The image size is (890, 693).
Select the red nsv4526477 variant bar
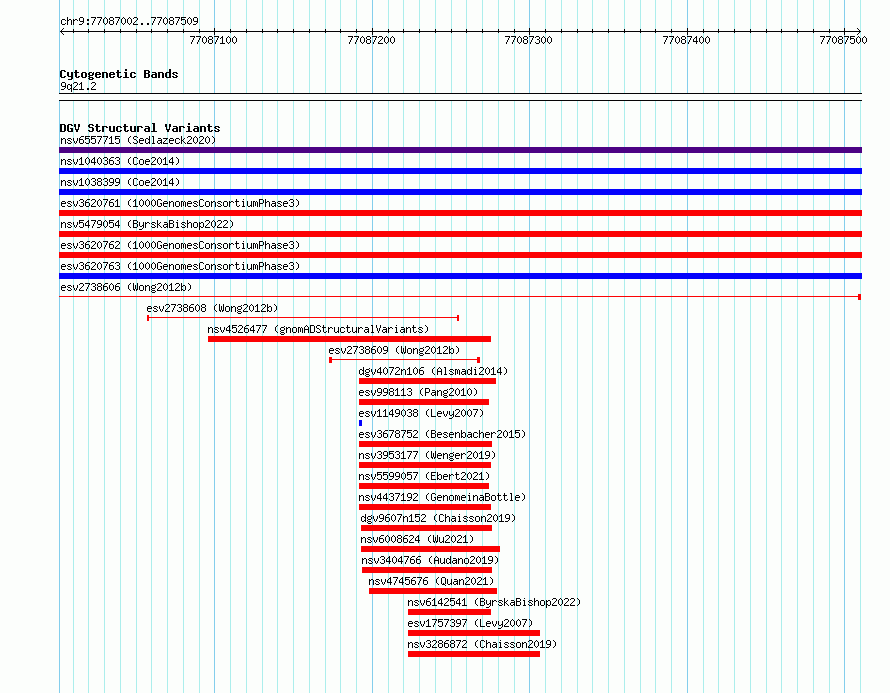350,339
